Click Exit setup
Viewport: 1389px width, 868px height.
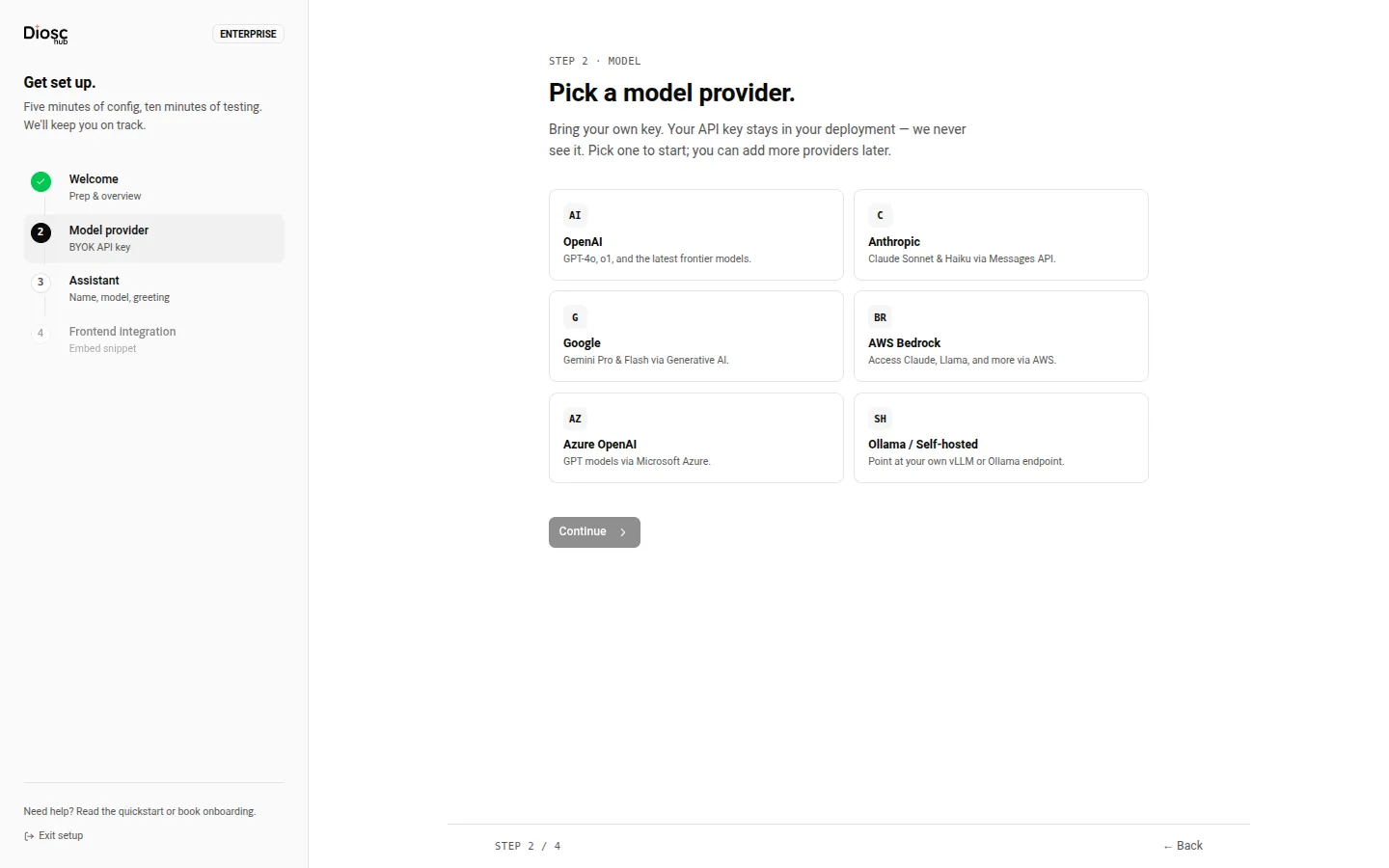click(53, 836)
